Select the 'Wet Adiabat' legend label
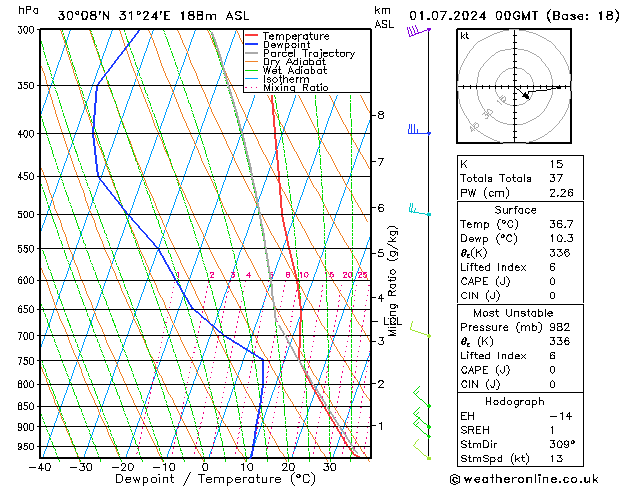 295,70
